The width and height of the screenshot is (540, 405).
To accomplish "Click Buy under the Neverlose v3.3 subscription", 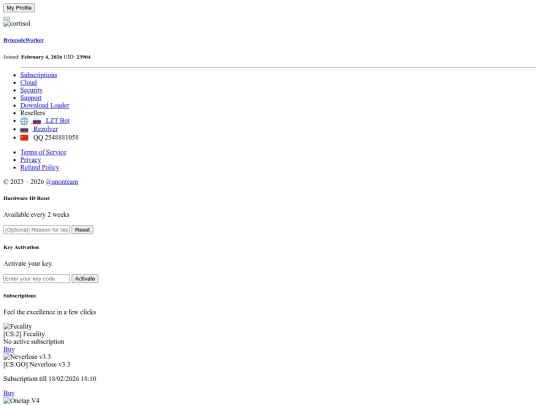I will 9,393.
